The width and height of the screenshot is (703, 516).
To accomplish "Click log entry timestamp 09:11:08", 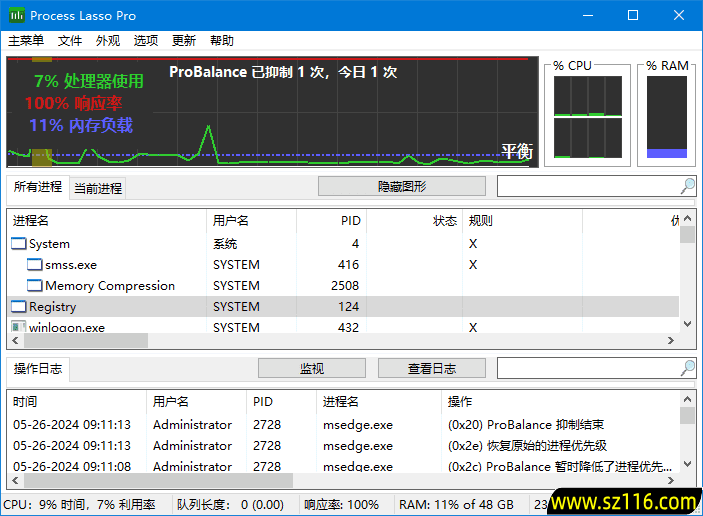I will (72, 466).
